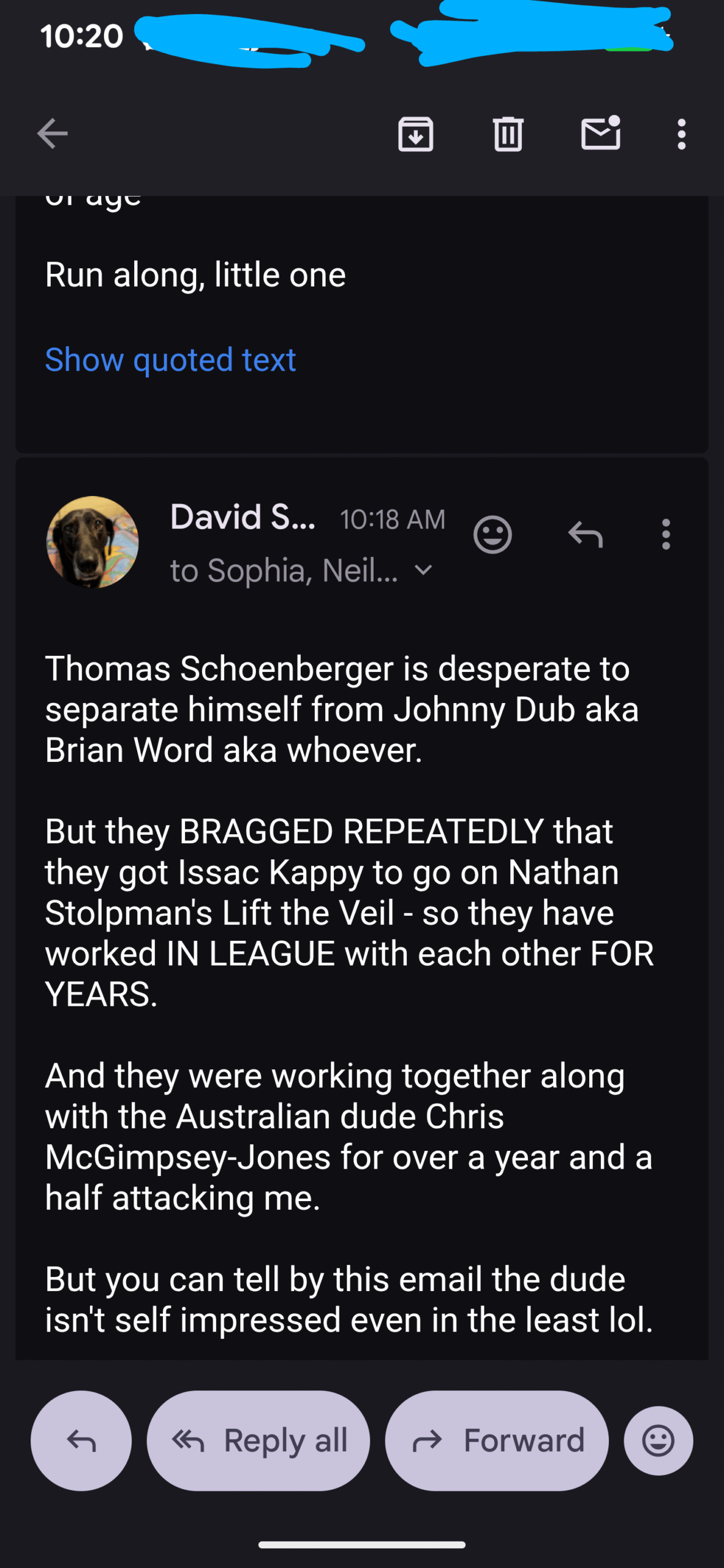Open David's message options menu
The image size is (724, 1568).
point(666,535)
